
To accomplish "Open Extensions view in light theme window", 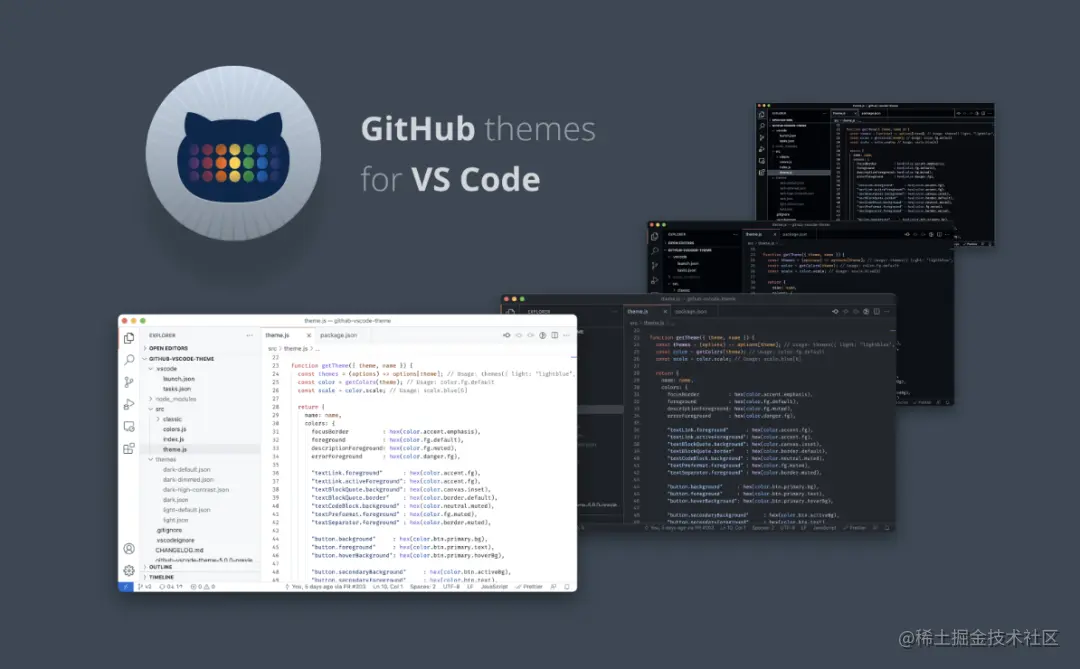I will point(129,449).
